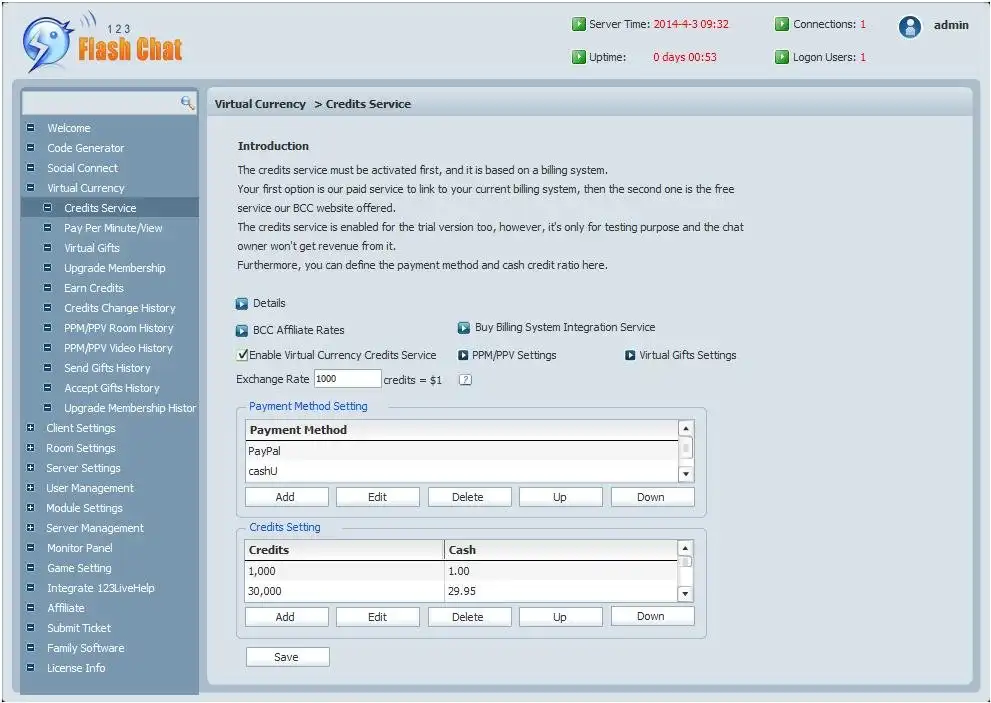Toggle Enable Virtual Currency Credits Service checkbox
The width and height of the screenshot is (991, 703).
[242, 355]
